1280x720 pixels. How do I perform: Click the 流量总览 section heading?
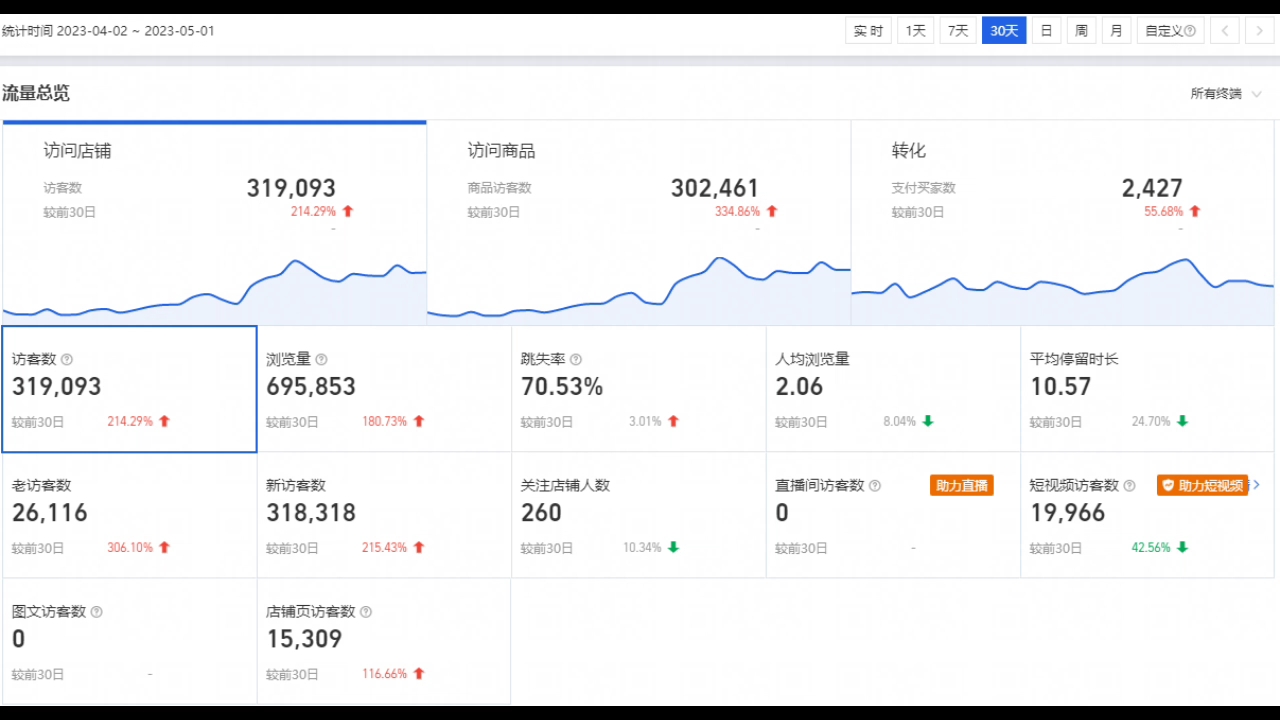(36, 93)
